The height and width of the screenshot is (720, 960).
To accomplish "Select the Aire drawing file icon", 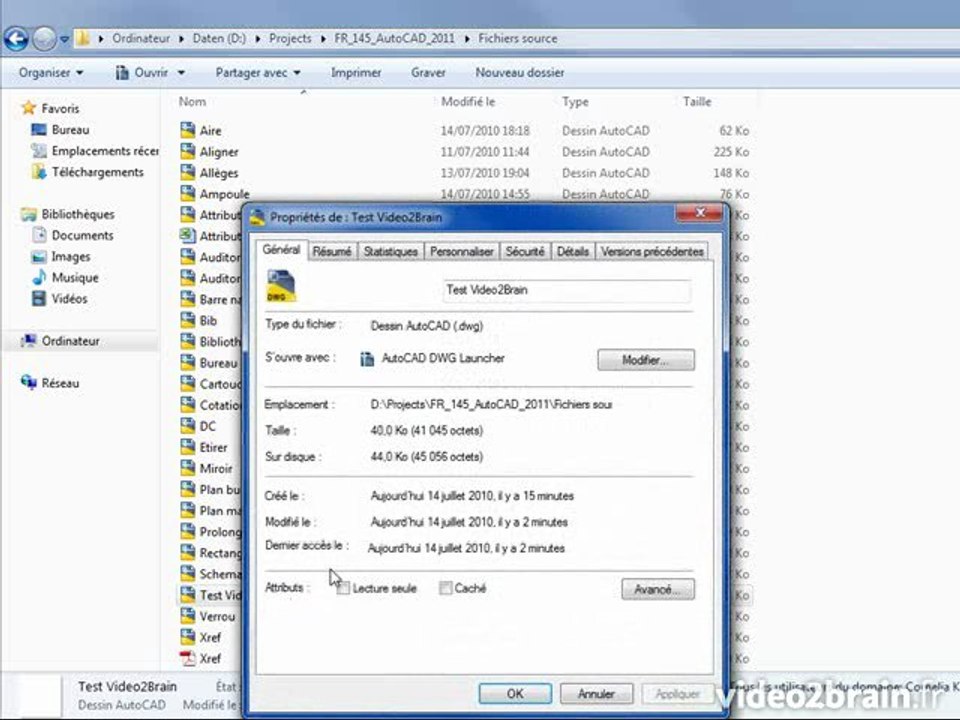I will tap(187, 130).
